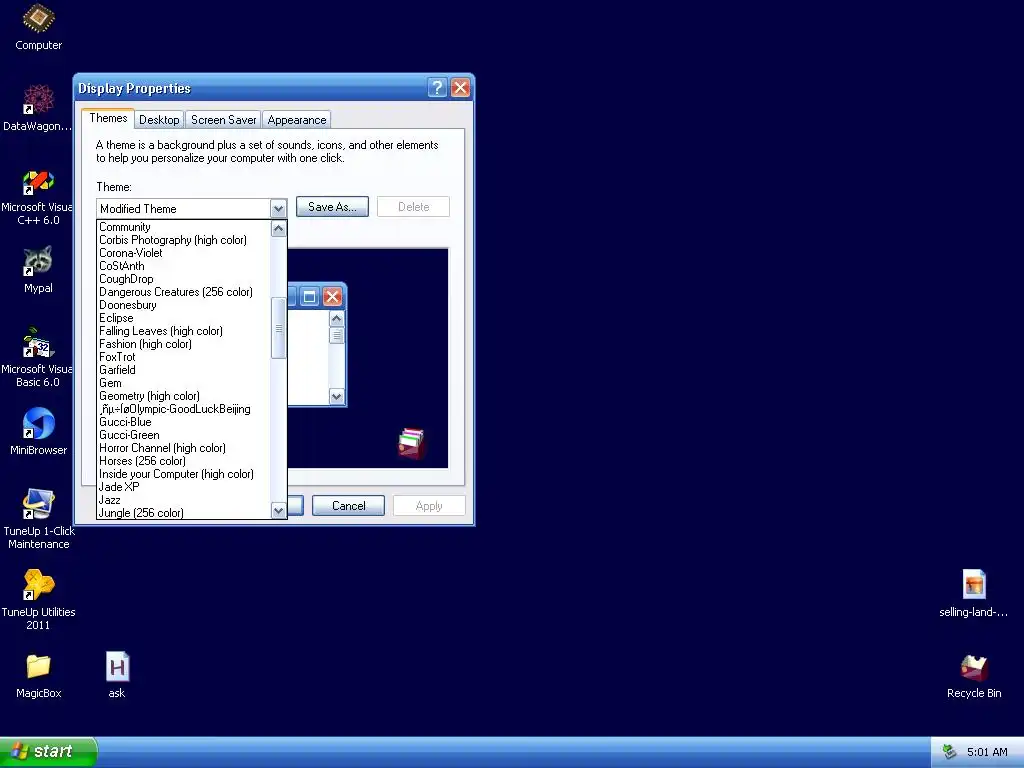
Task: Select Microsoft Visual Basic 6.0 shortcut
Action: 37,357
